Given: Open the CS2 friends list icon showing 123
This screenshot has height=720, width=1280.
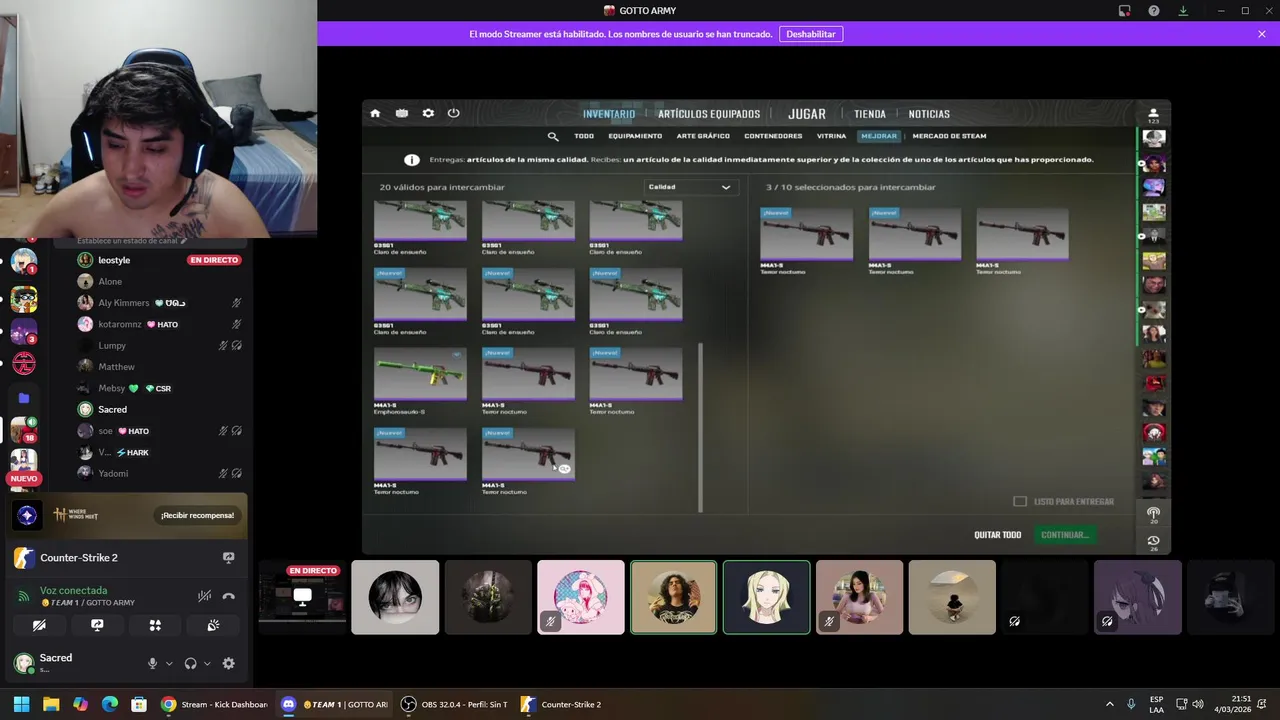Looking at the screenshot, I should click(1153, 115).
